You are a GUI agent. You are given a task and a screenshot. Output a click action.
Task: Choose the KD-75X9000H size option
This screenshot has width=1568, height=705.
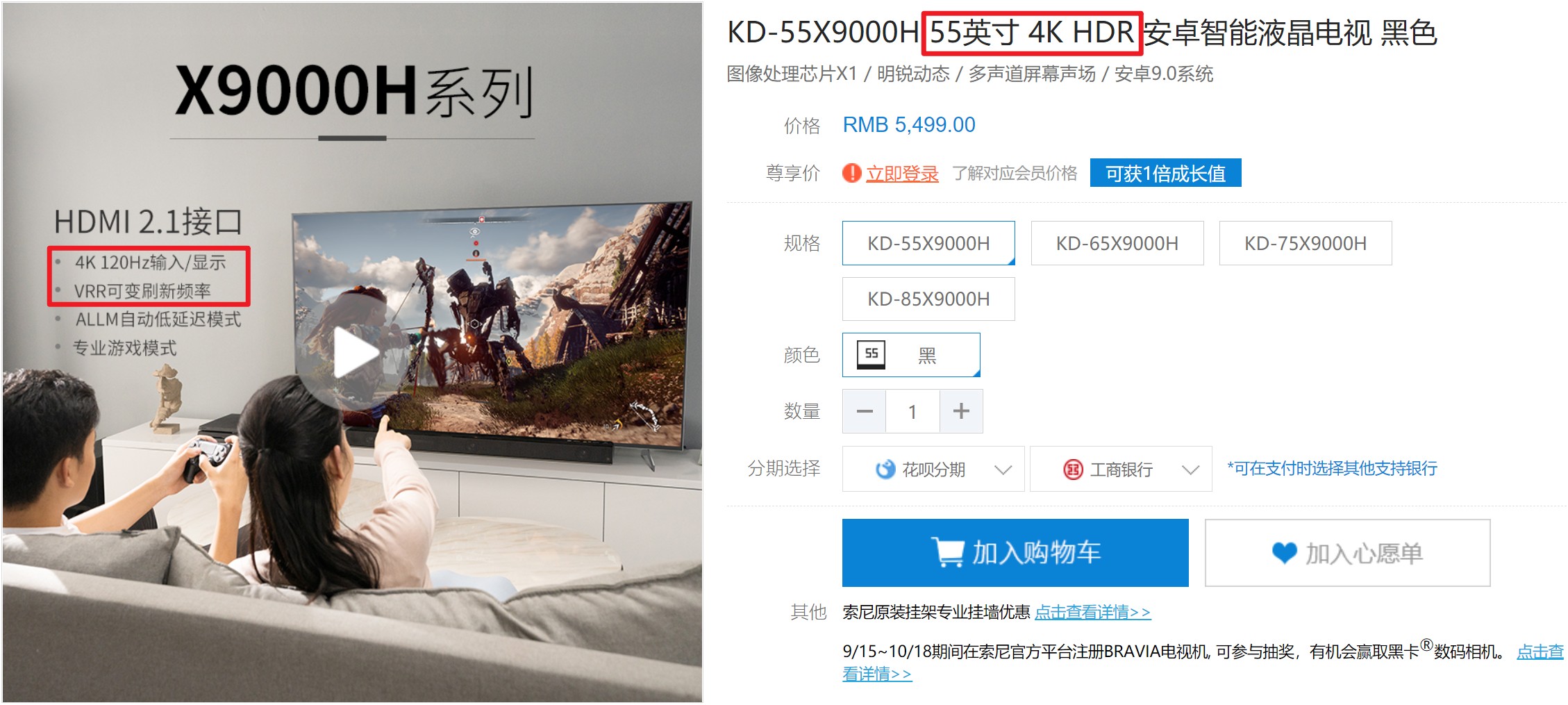pos(1306,243)
